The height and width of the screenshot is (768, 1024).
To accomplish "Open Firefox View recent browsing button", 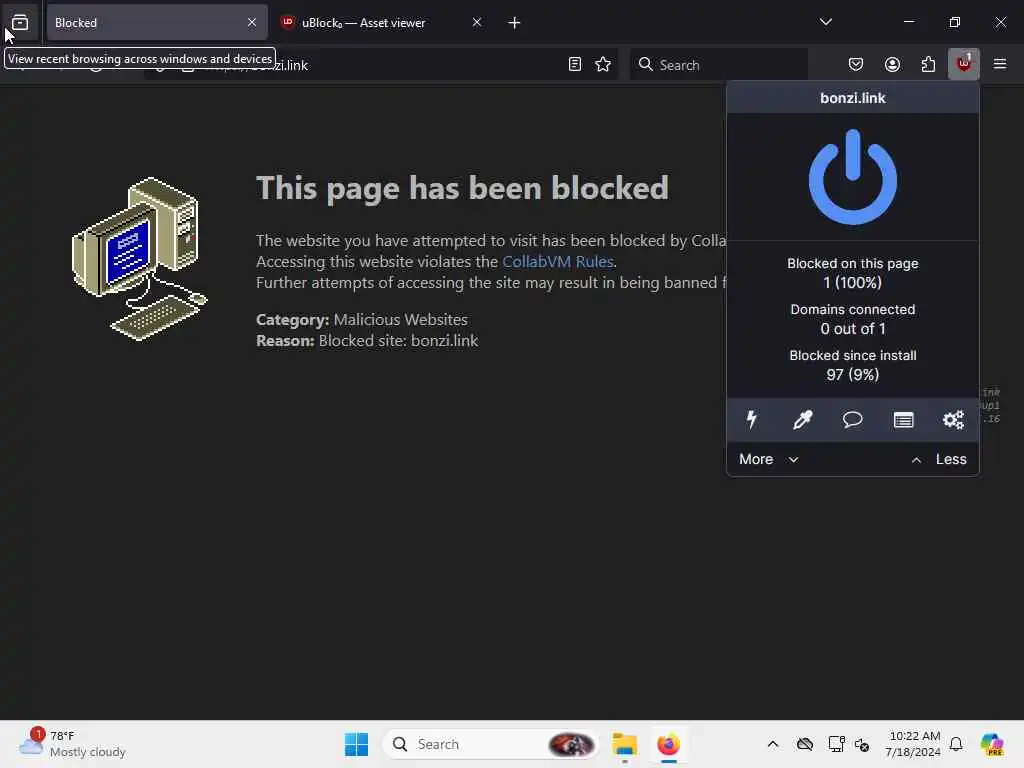I will [20, 22].
